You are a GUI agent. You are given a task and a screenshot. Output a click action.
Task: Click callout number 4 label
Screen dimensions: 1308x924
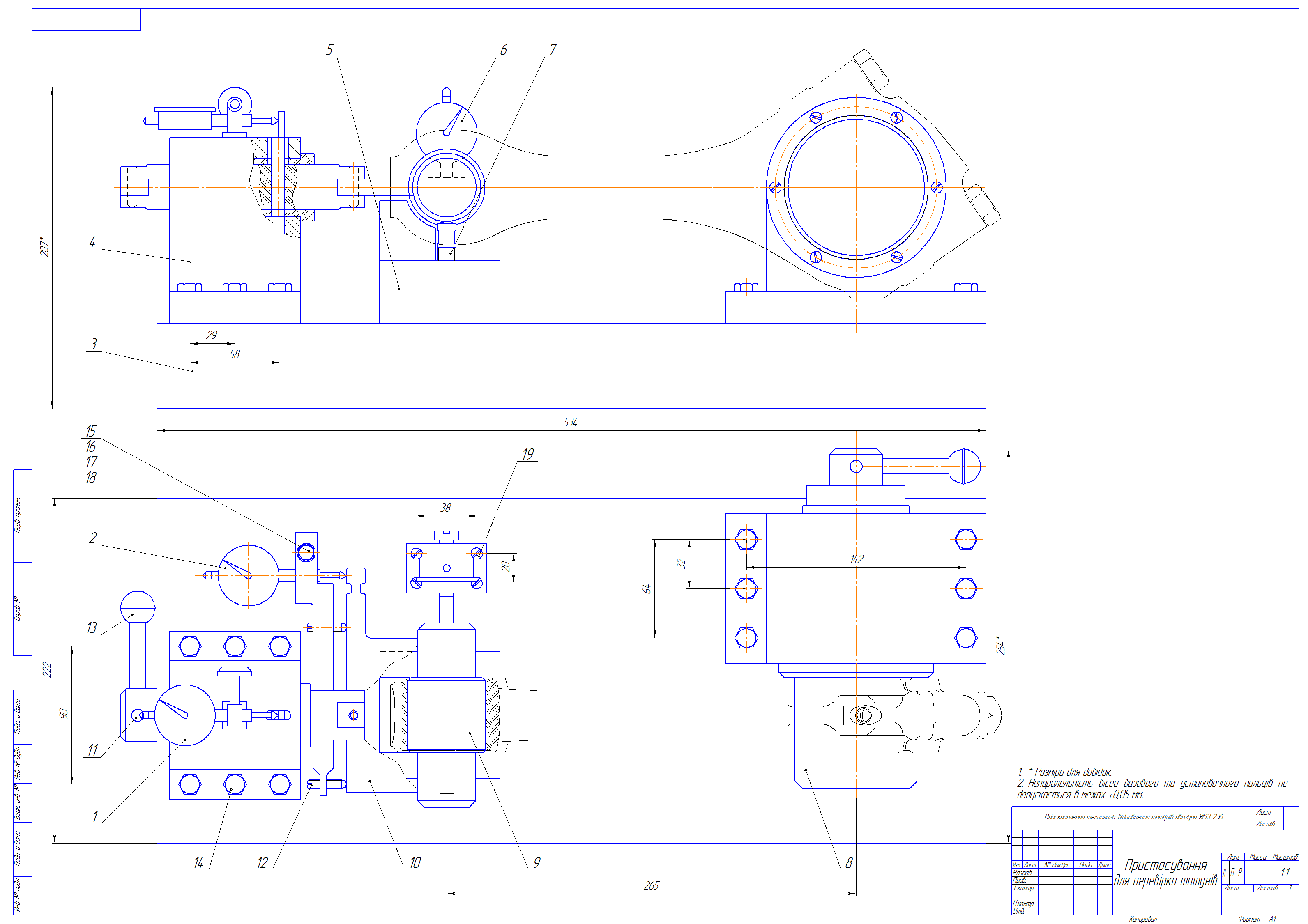click(x=92, y=242)
